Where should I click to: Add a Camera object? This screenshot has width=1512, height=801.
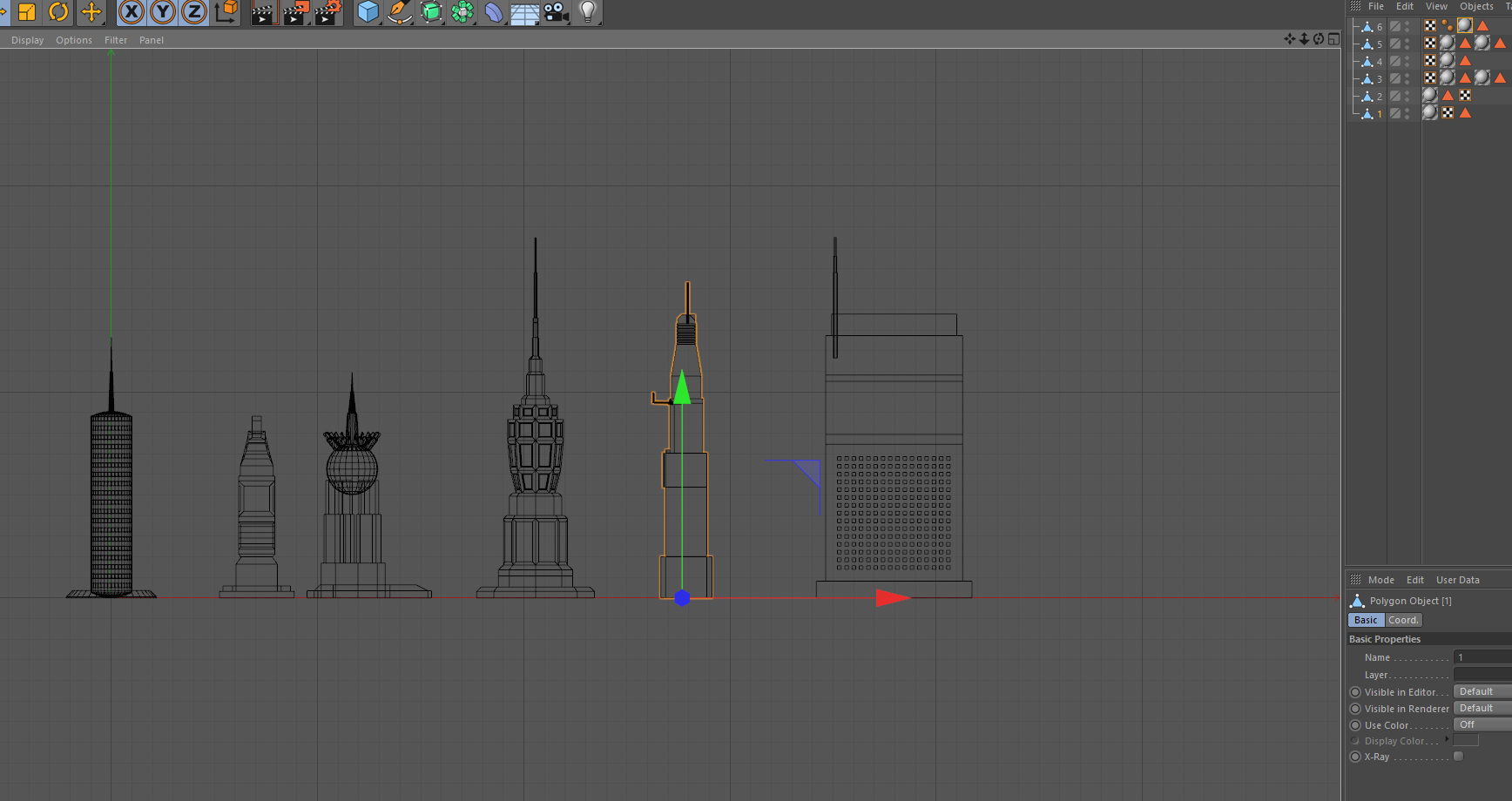(x=556, y=12)
